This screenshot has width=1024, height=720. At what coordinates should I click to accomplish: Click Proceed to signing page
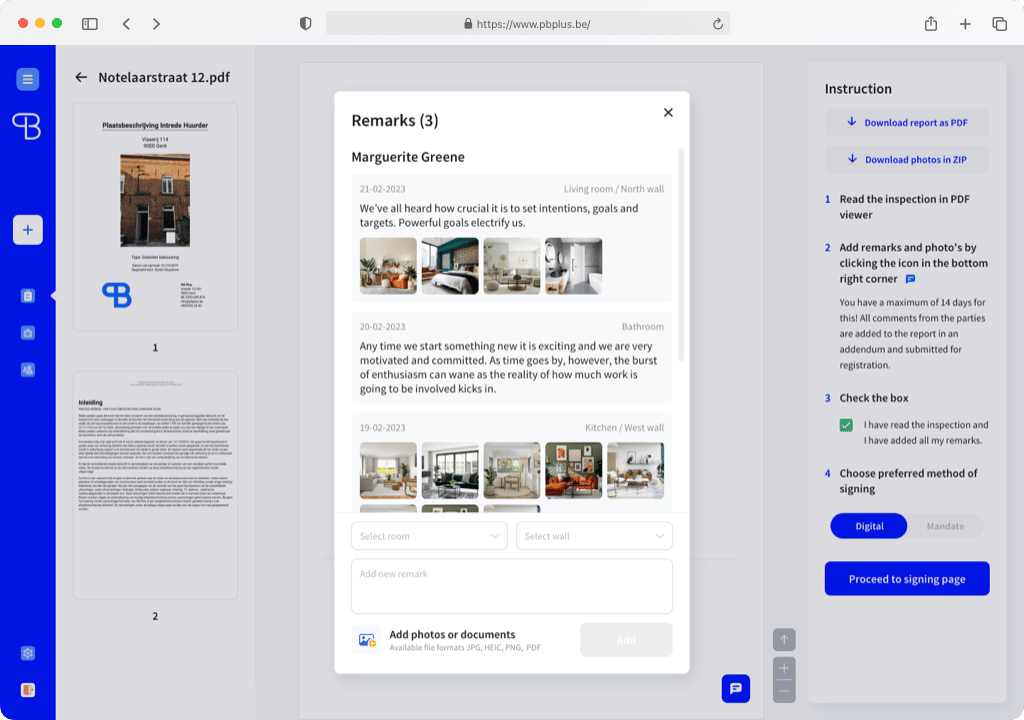907,579
